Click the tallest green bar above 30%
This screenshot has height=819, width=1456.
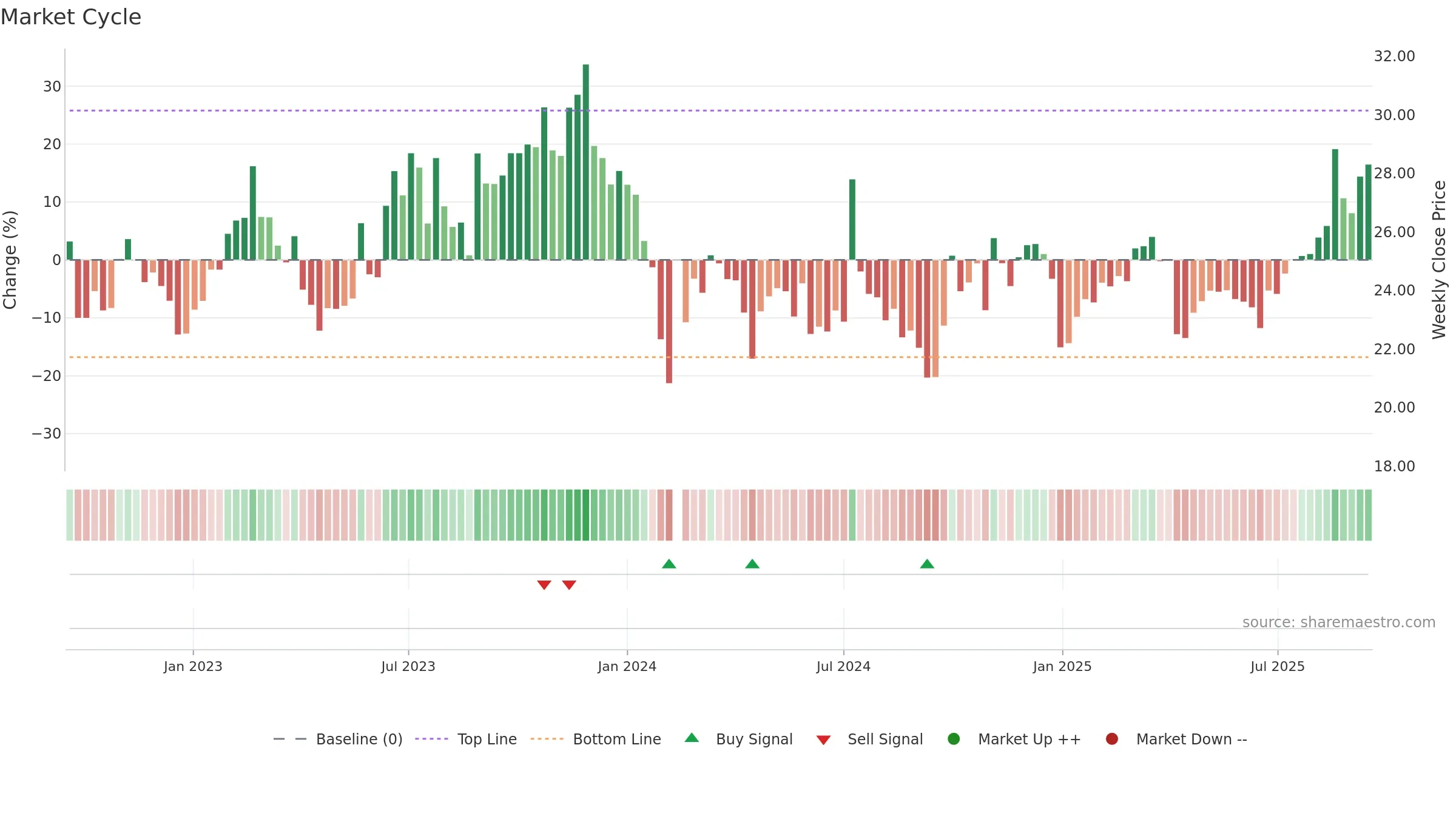[586, 162]
